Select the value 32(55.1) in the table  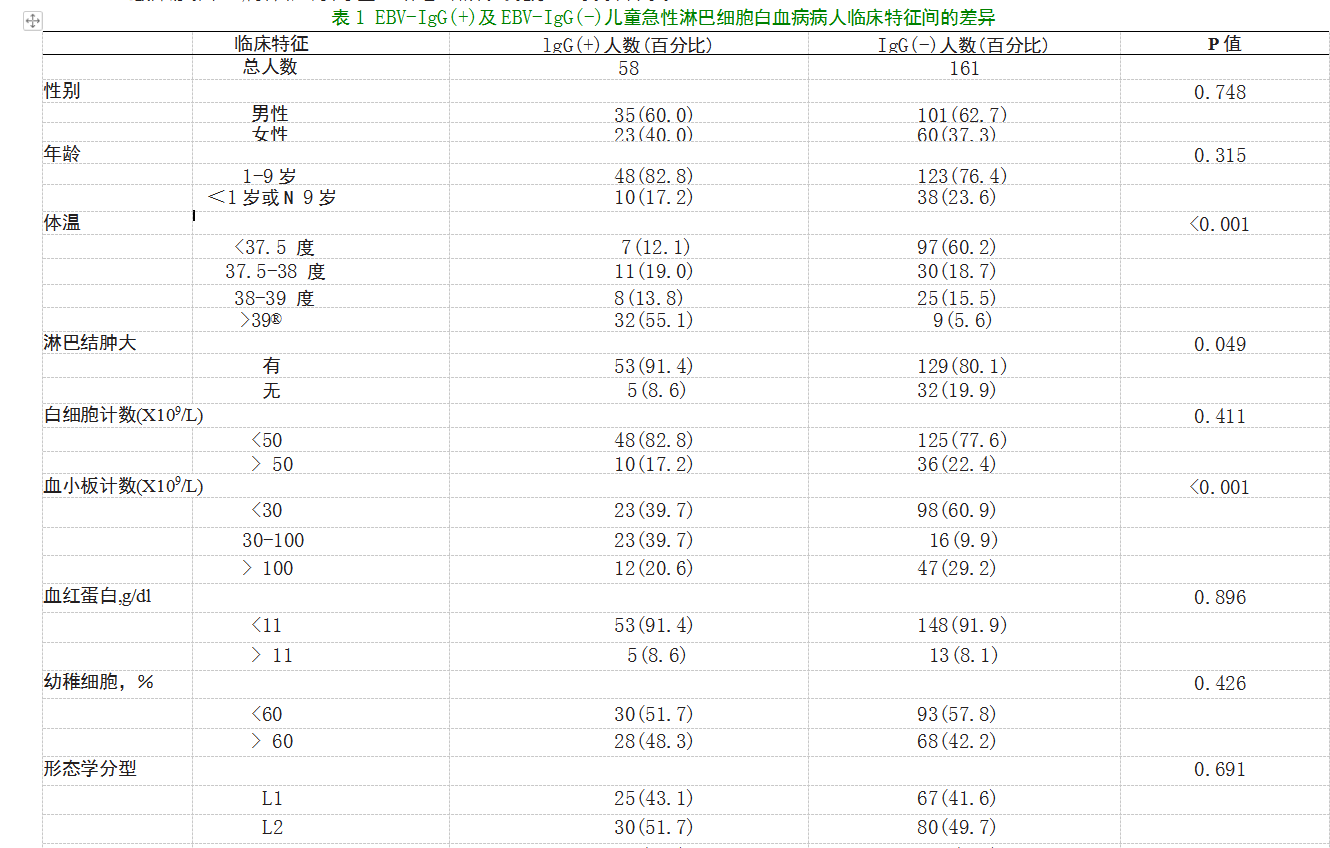coord(654,321)
